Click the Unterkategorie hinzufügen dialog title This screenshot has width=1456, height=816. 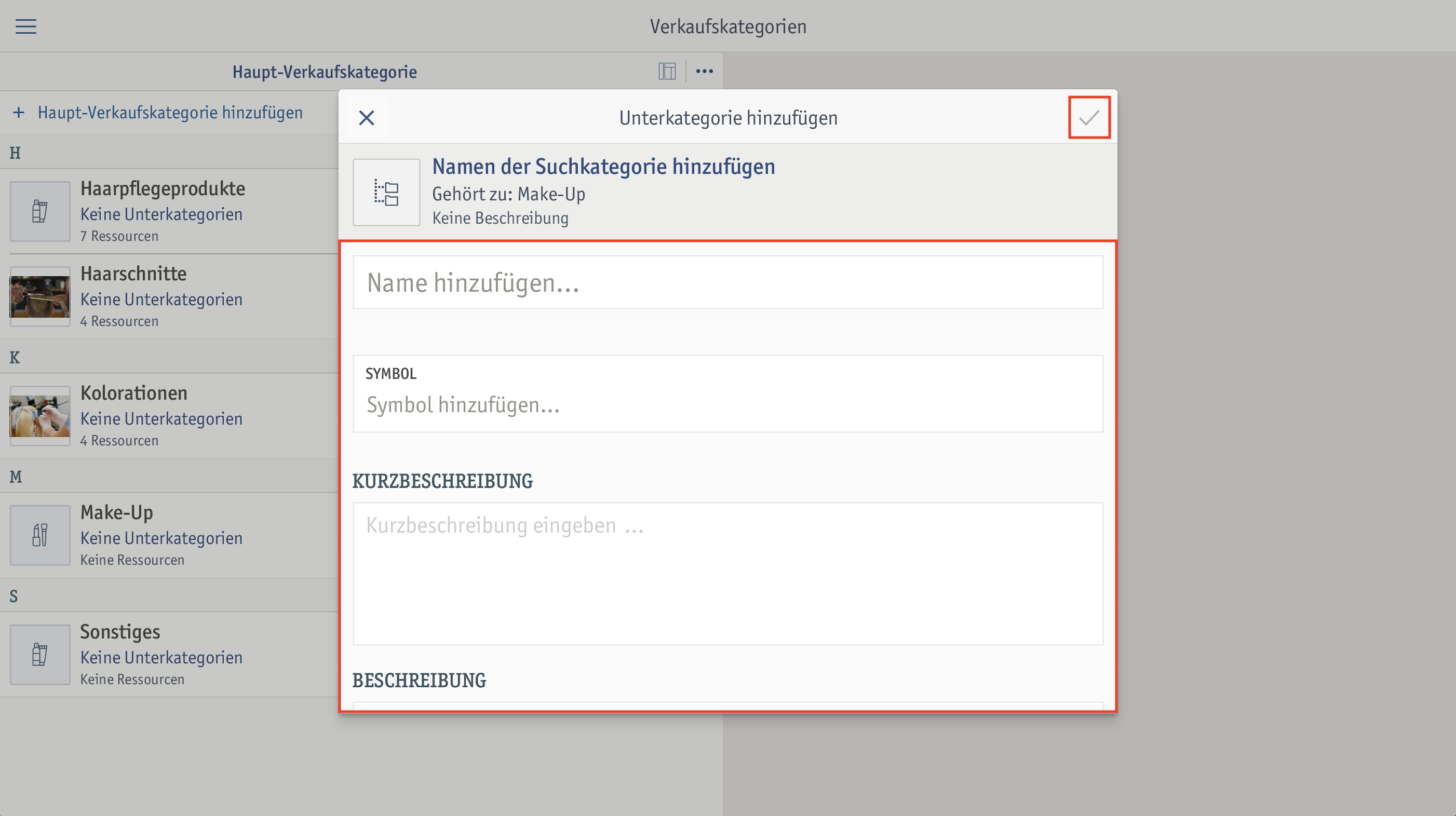pyautogui.click(x=728, y=117)
